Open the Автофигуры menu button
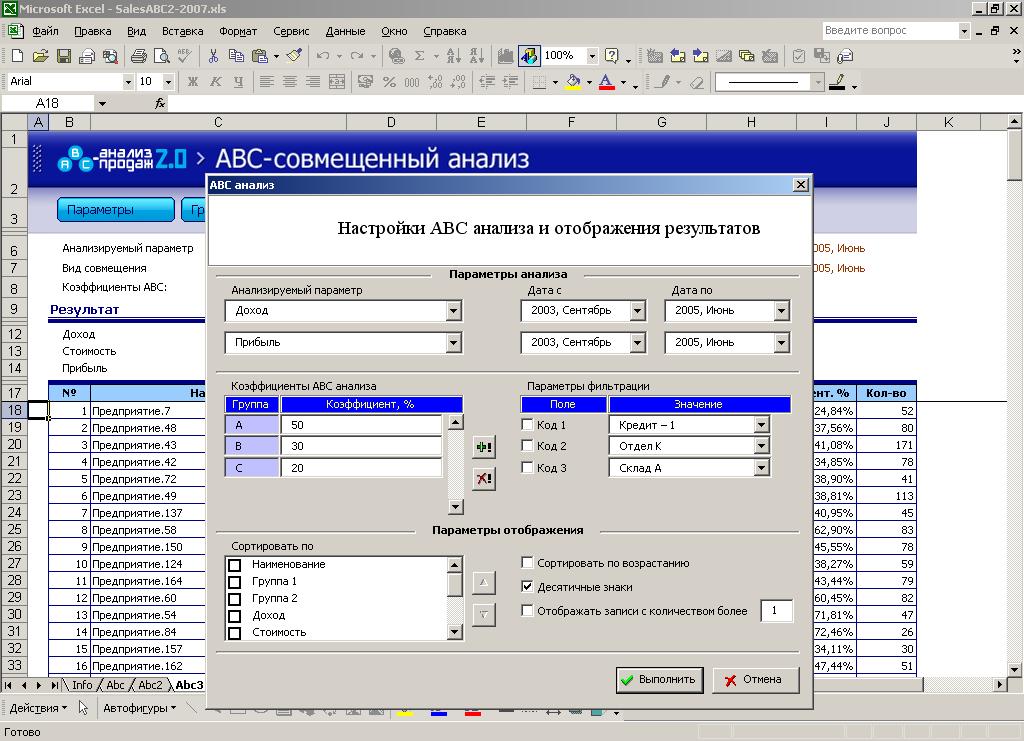The width and height of the screenshot is (1024, 741). tap(139, 708)
